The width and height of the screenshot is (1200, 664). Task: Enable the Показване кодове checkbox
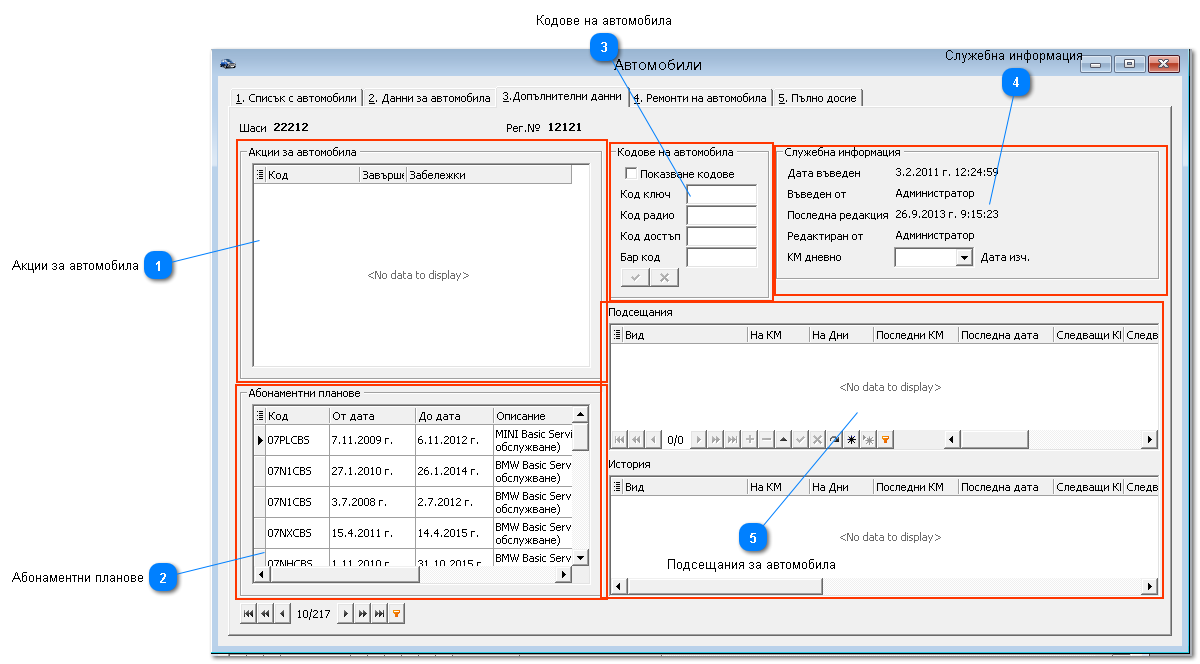tap(631, 174)
